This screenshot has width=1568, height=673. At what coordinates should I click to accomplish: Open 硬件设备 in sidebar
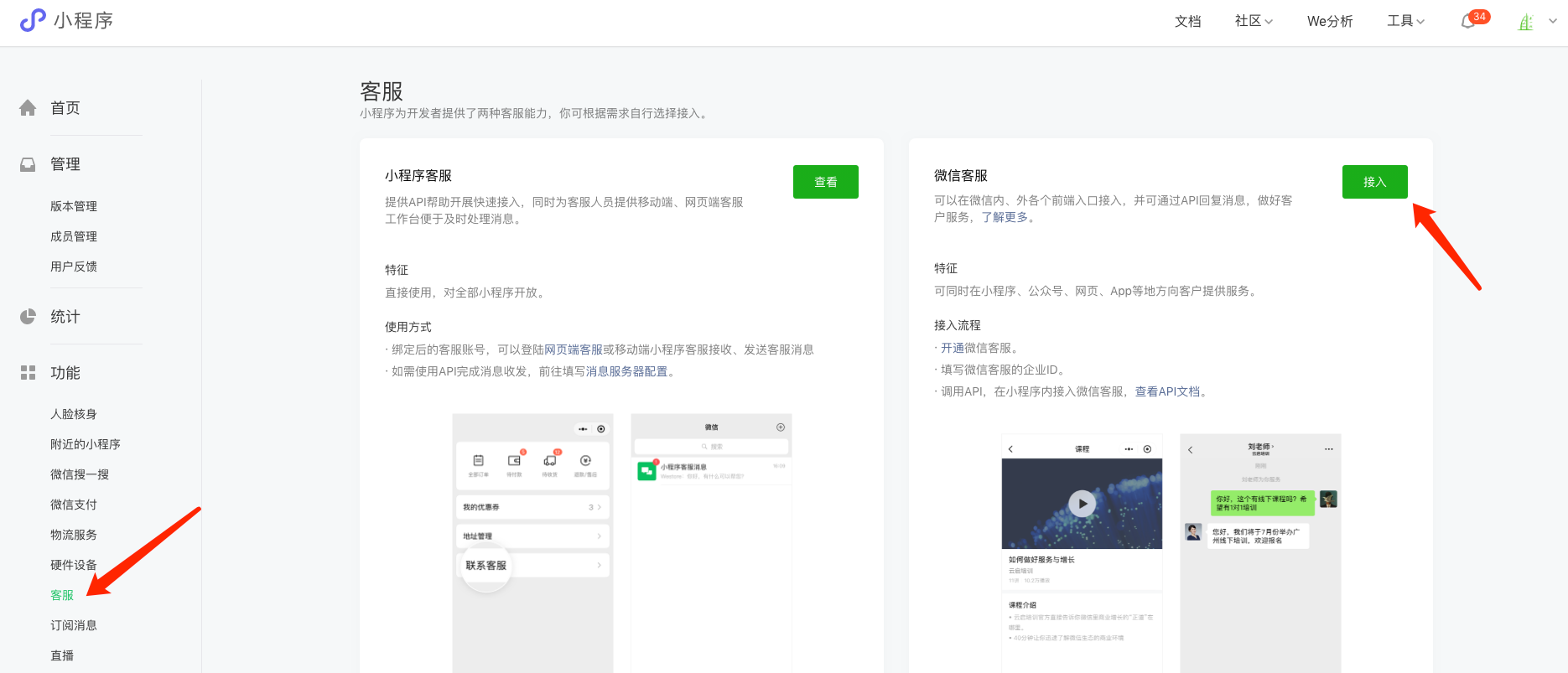[x=74, y=565]
